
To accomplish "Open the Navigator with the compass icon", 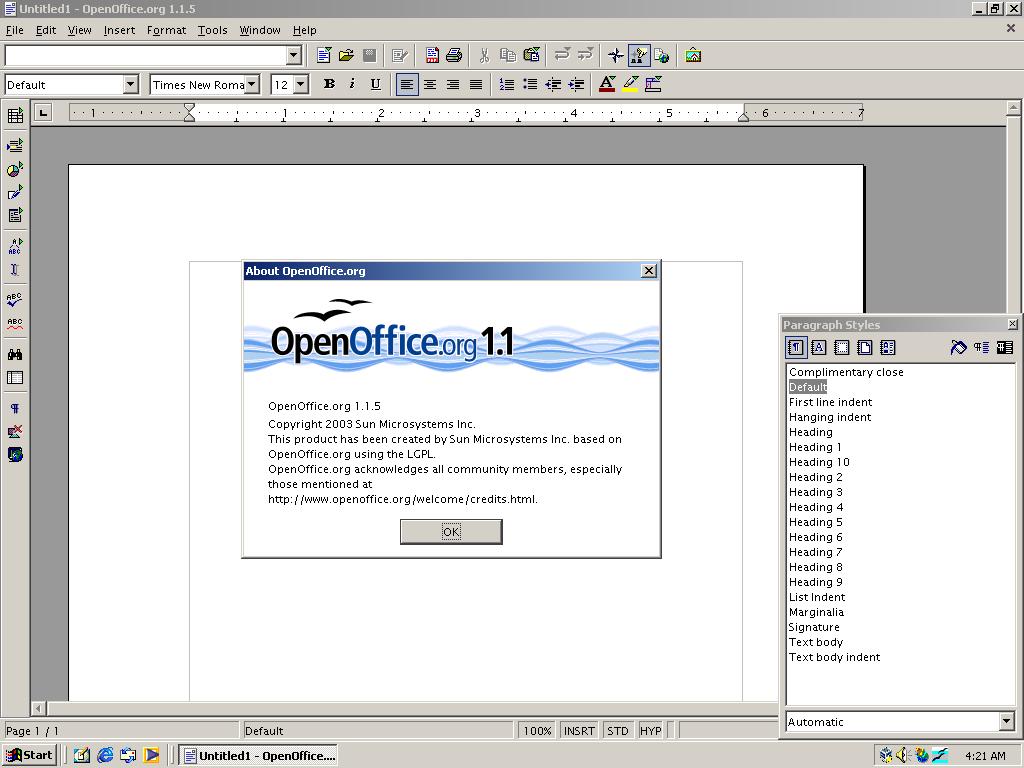I will (615, 56).
